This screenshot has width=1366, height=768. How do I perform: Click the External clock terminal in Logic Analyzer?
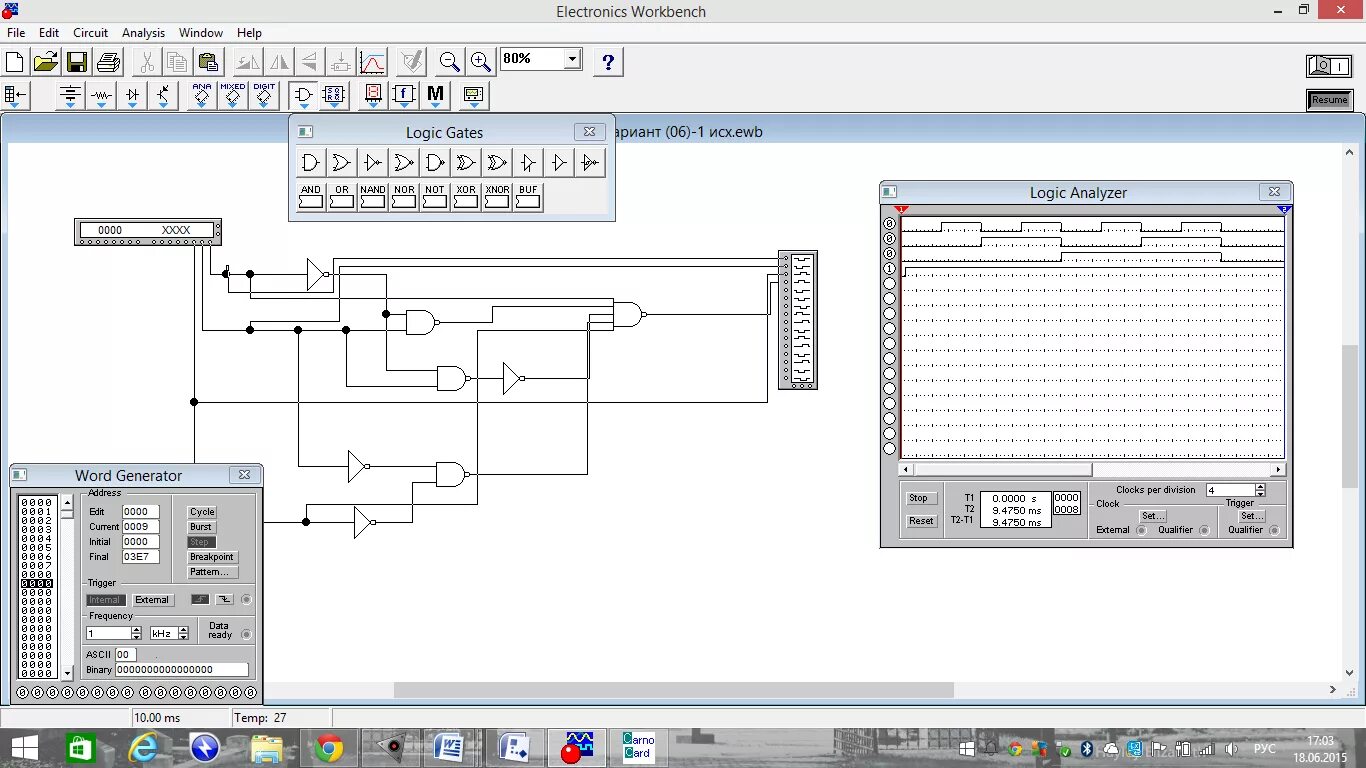pyautogui.click(x=1141, y=530)
